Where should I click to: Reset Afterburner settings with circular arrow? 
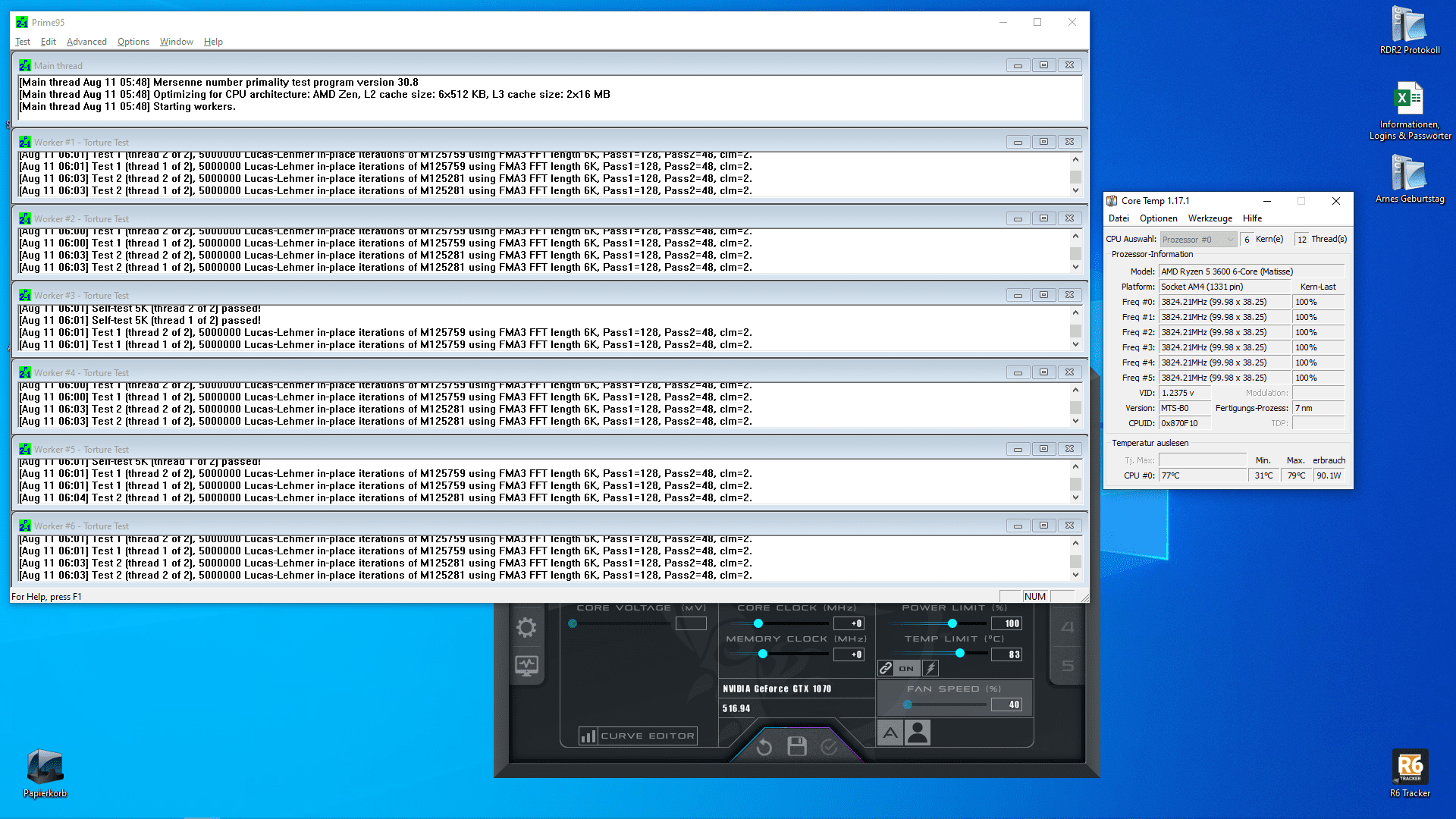pyautogui.click(x=764, y=748)
